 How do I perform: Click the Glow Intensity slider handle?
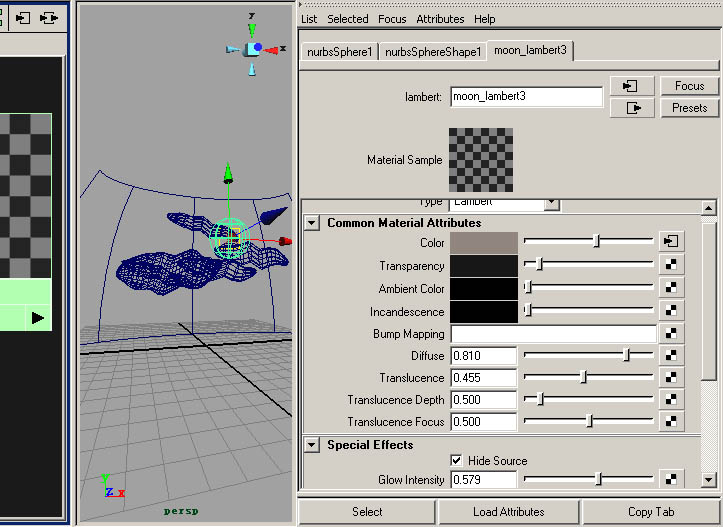coord(598,479)
